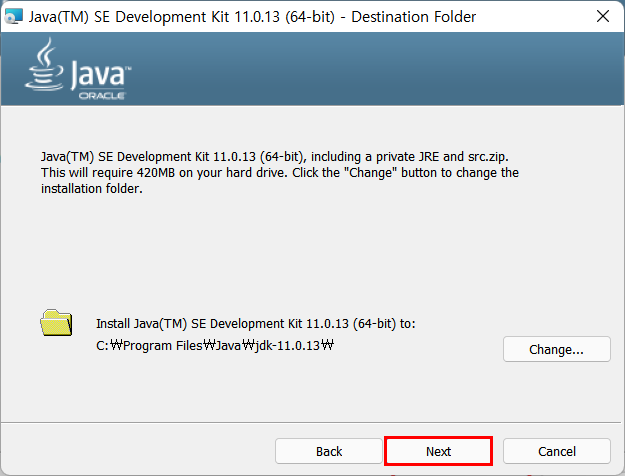Viewport: 625px width, 476px height.
Task: Open the Change... destination folder dialog
Action: (557, 349)
